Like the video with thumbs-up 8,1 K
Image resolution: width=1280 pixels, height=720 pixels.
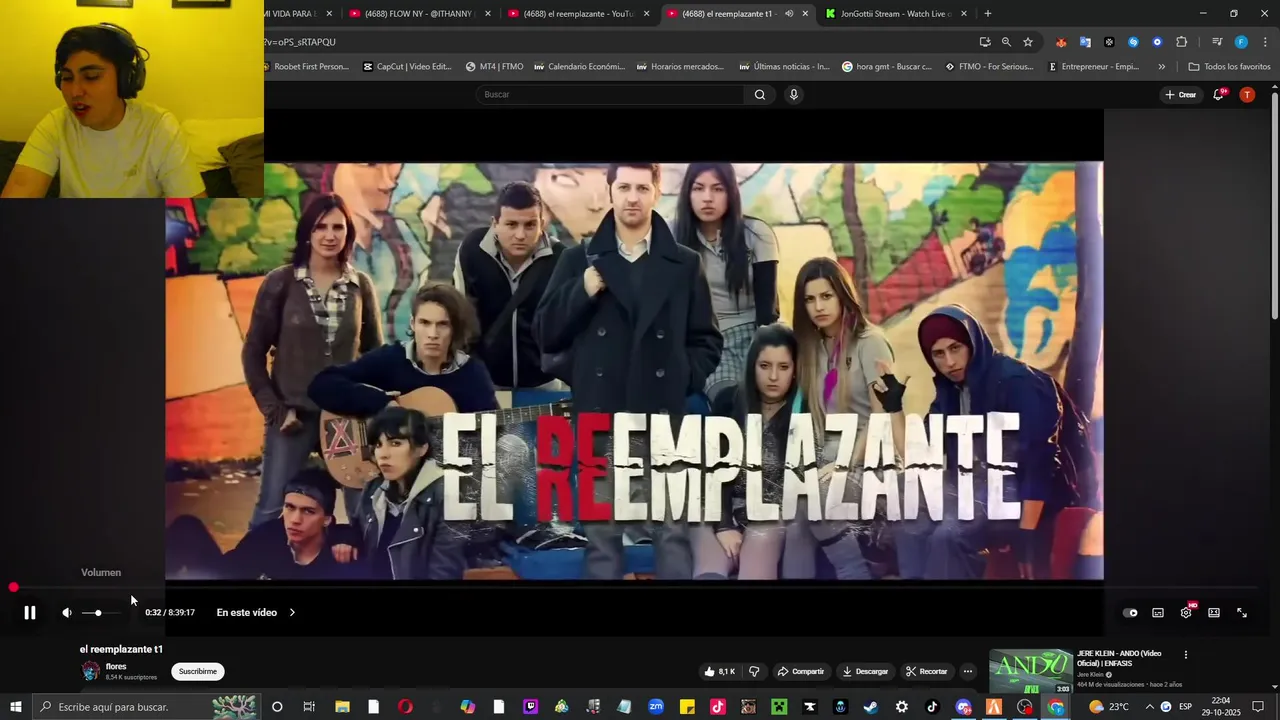tap(720, 671)
